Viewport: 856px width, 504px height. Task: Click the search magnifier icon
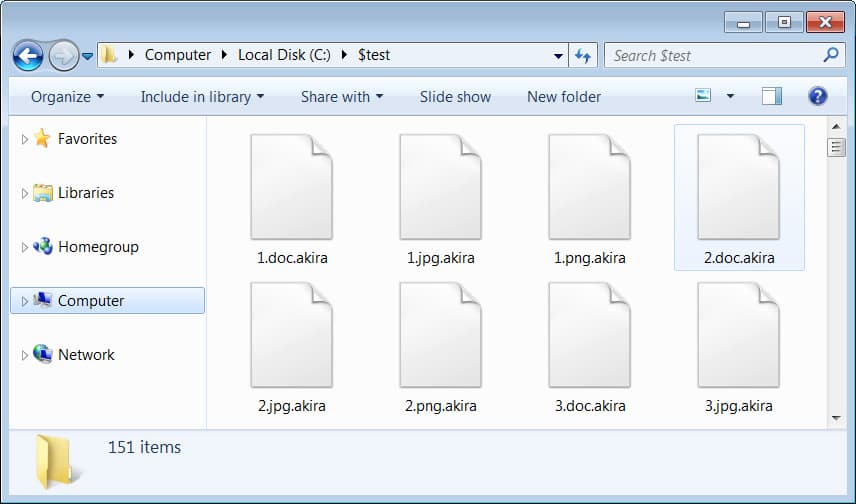point(830,55)
